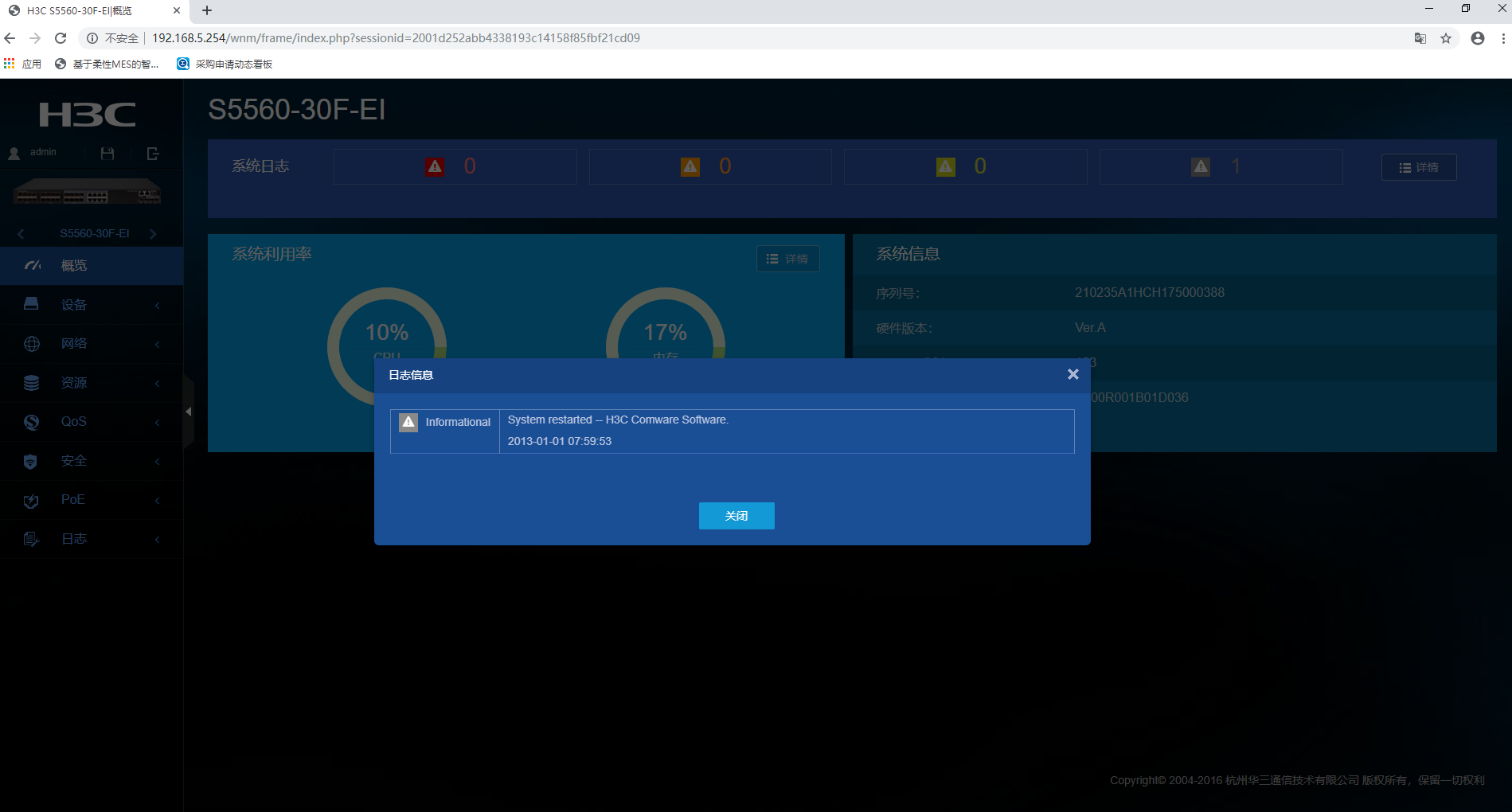Expand the PoE submenu arrow
The height and width of the screenshot is (812, 1512).
click(158, 500)
